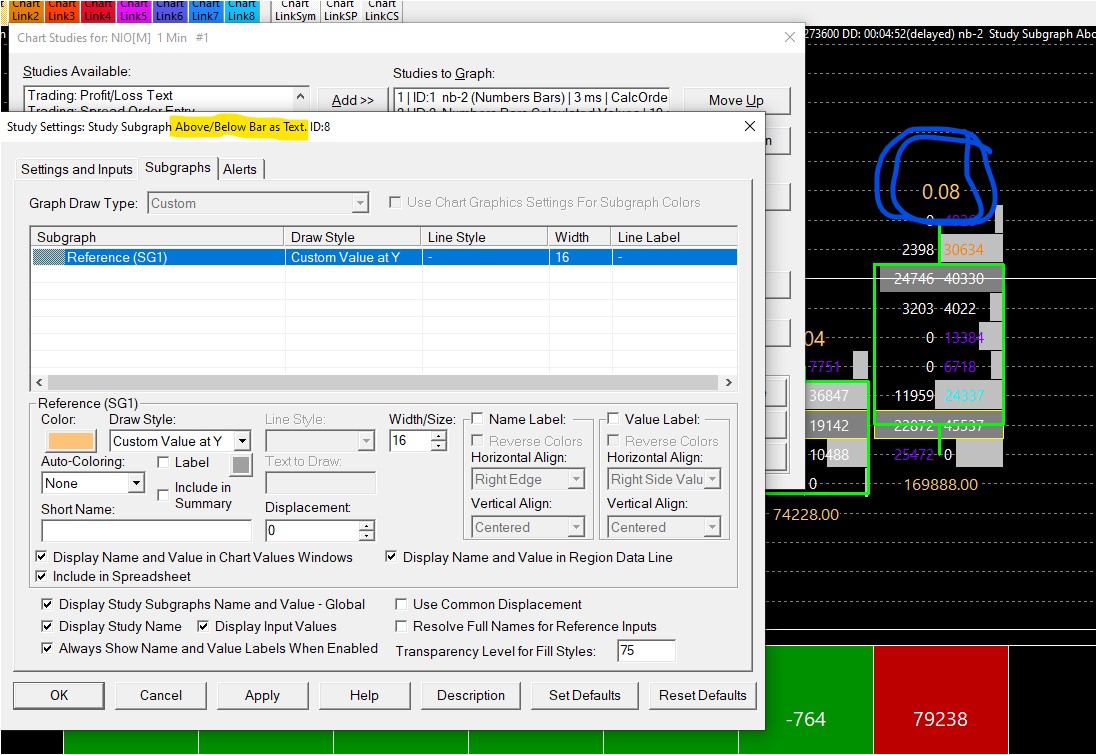This screenshot has width=1097, height=755.
Task: Switch to Settings and Inputs tab
Action: [x=77, y=169]
